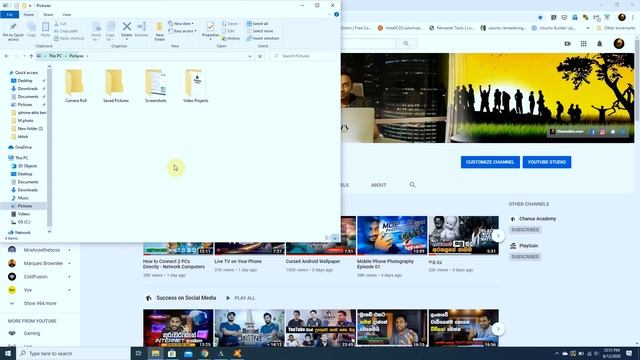Click Search Pictures input box

[x=303, y=56]
